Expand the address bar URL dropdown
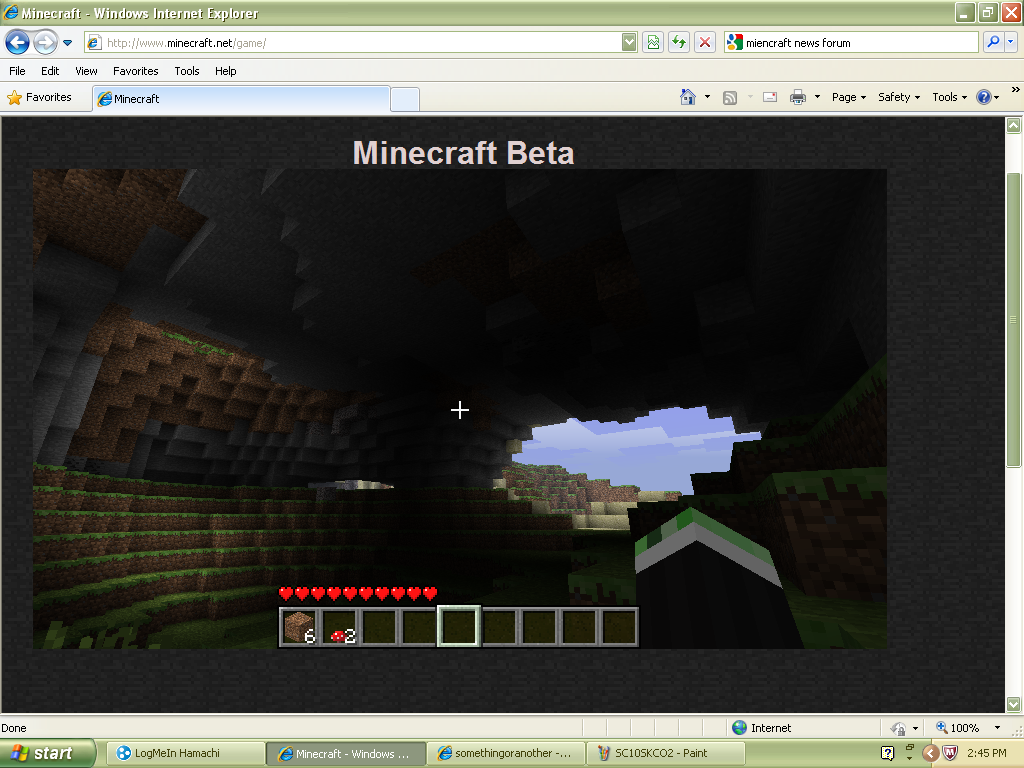This screenshot has width=1024, height=768. tap(629, 43)
